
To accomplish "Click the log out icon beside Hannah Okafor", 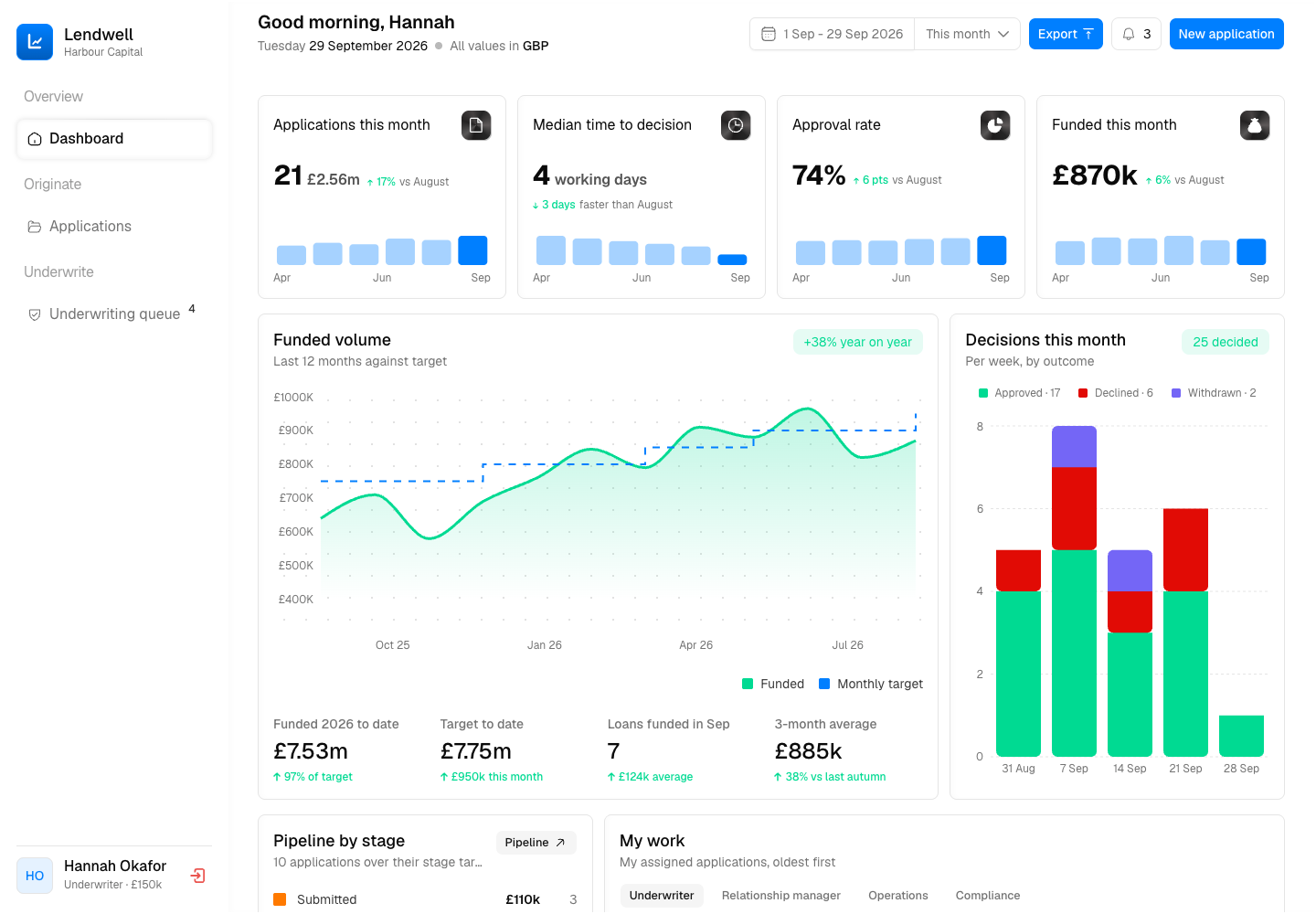I will coord(197,876).
